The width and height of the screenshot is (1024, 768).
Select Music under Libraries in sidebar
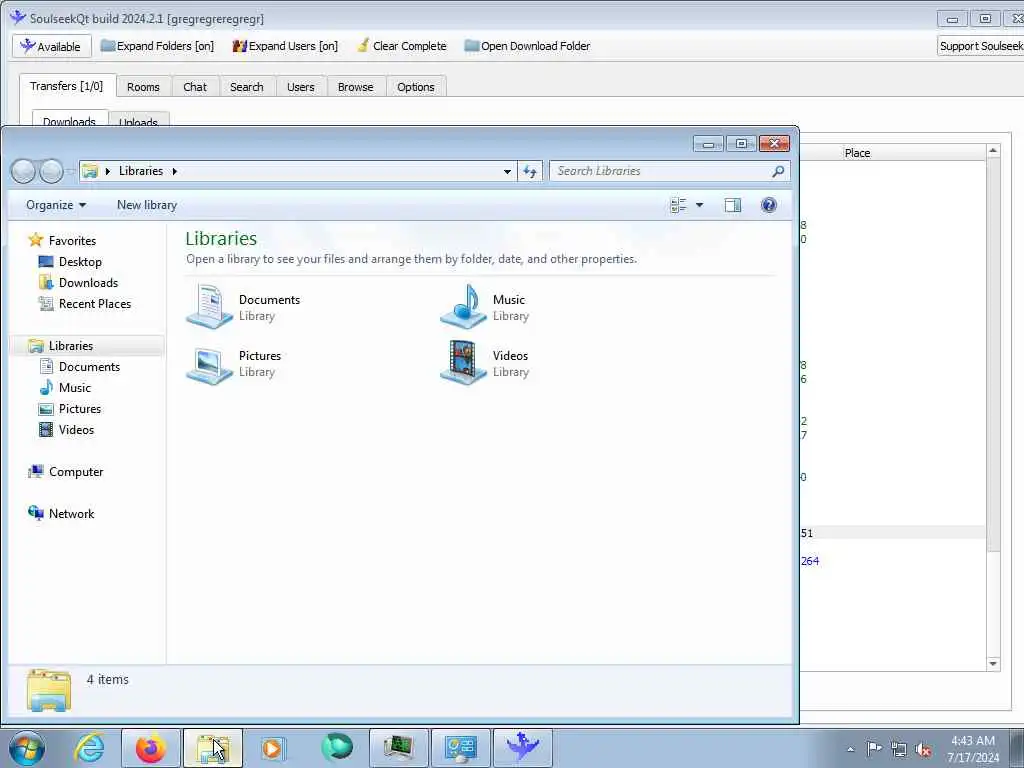(74, 388)
